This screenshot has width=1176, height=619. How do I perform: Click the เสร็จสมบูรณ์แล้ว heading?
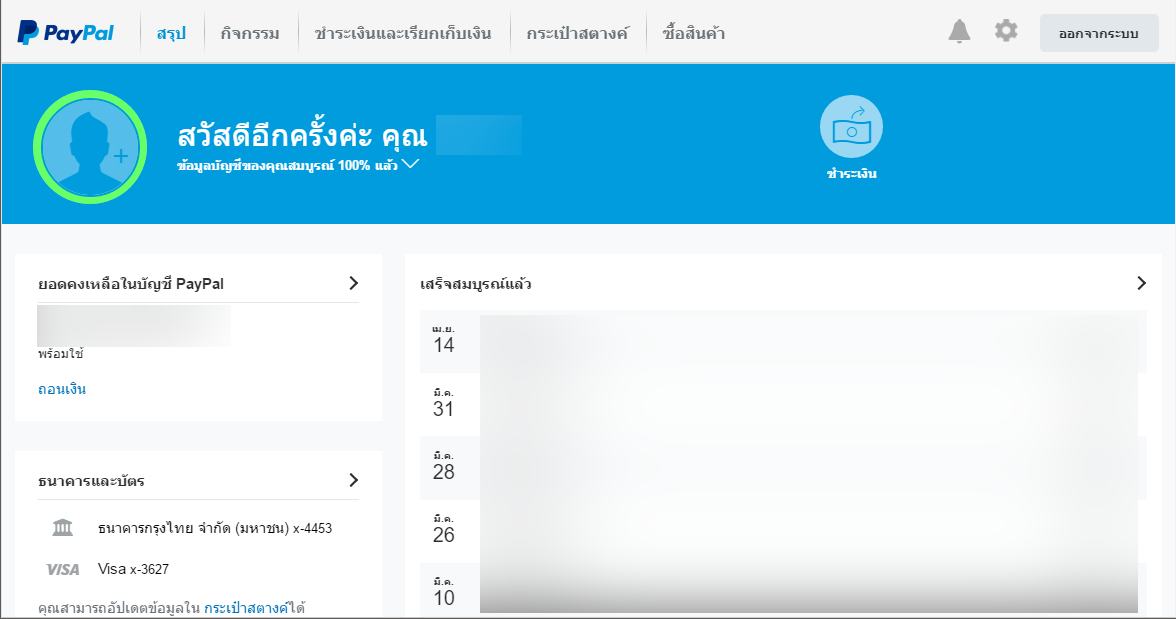pyautogui.click(x=476, y=284)
